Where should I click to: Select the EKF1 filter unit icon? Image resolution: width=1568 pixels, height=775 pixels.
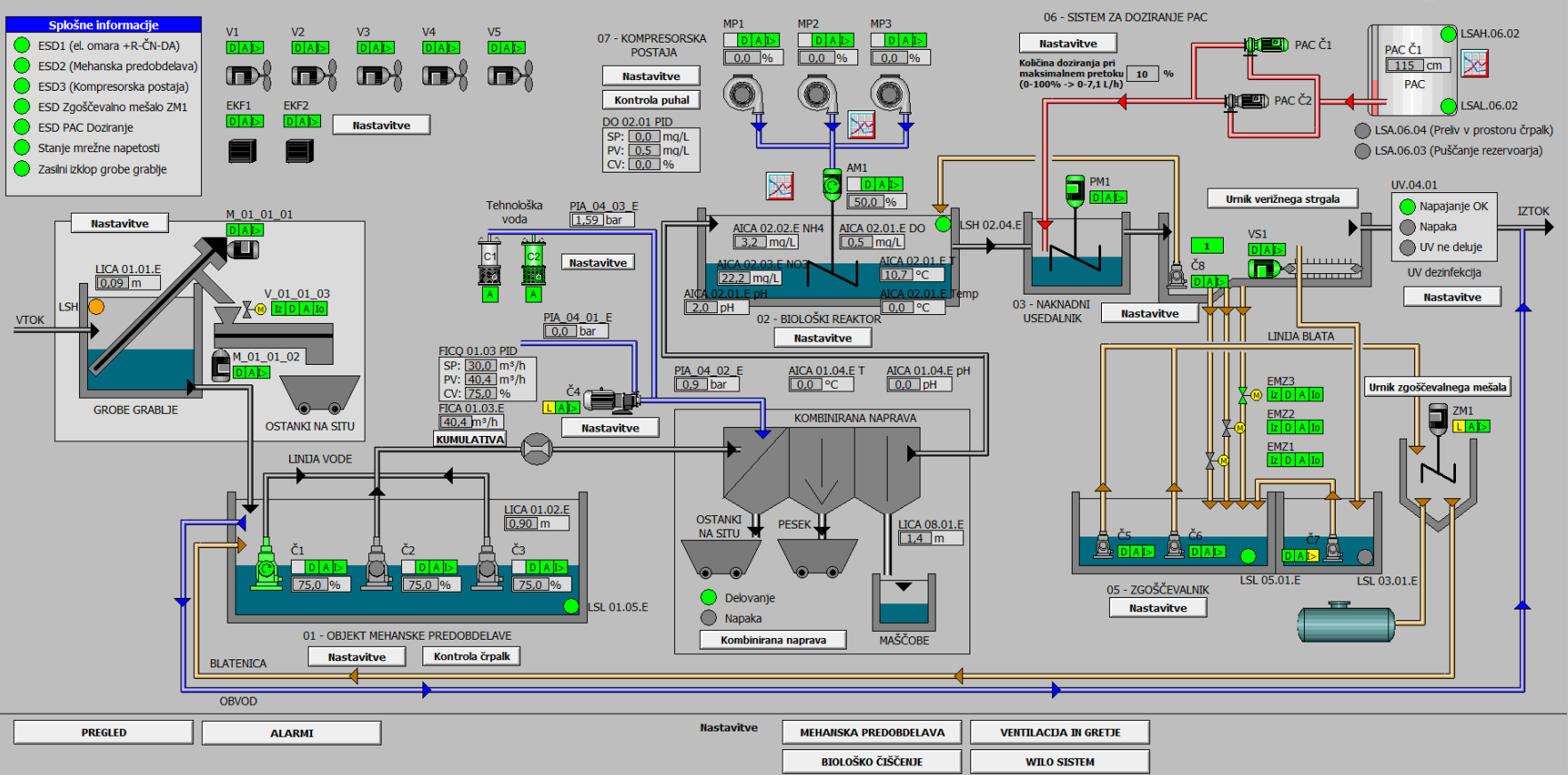pyautogui.click(x=242, y=150)
